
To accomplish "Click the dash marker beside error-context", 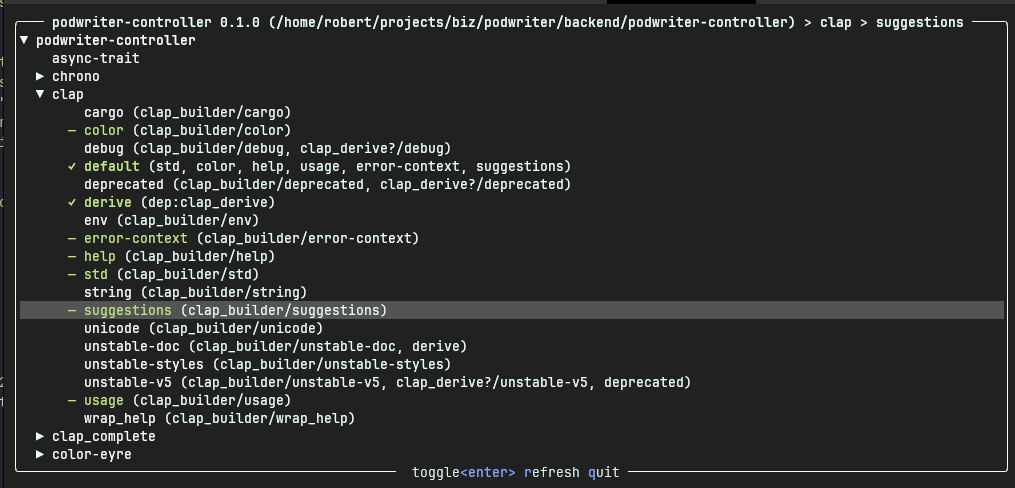I will (72, 238).
